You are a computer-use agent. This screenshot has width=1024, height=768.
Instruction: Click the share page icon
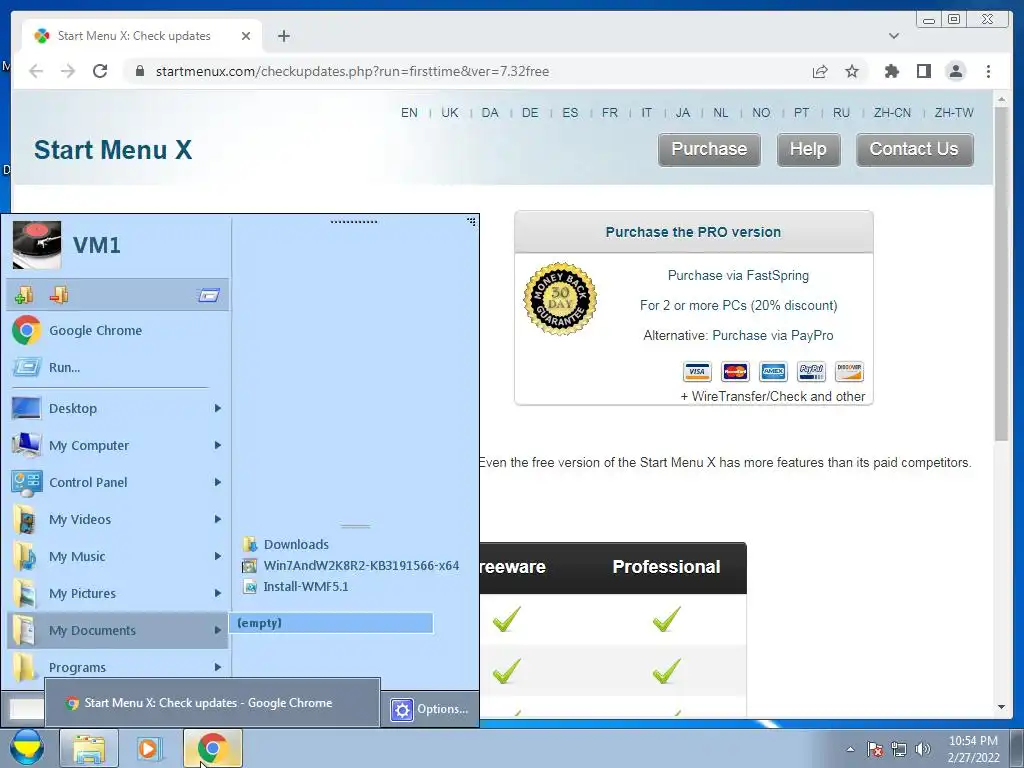click(x=820, y=71)
